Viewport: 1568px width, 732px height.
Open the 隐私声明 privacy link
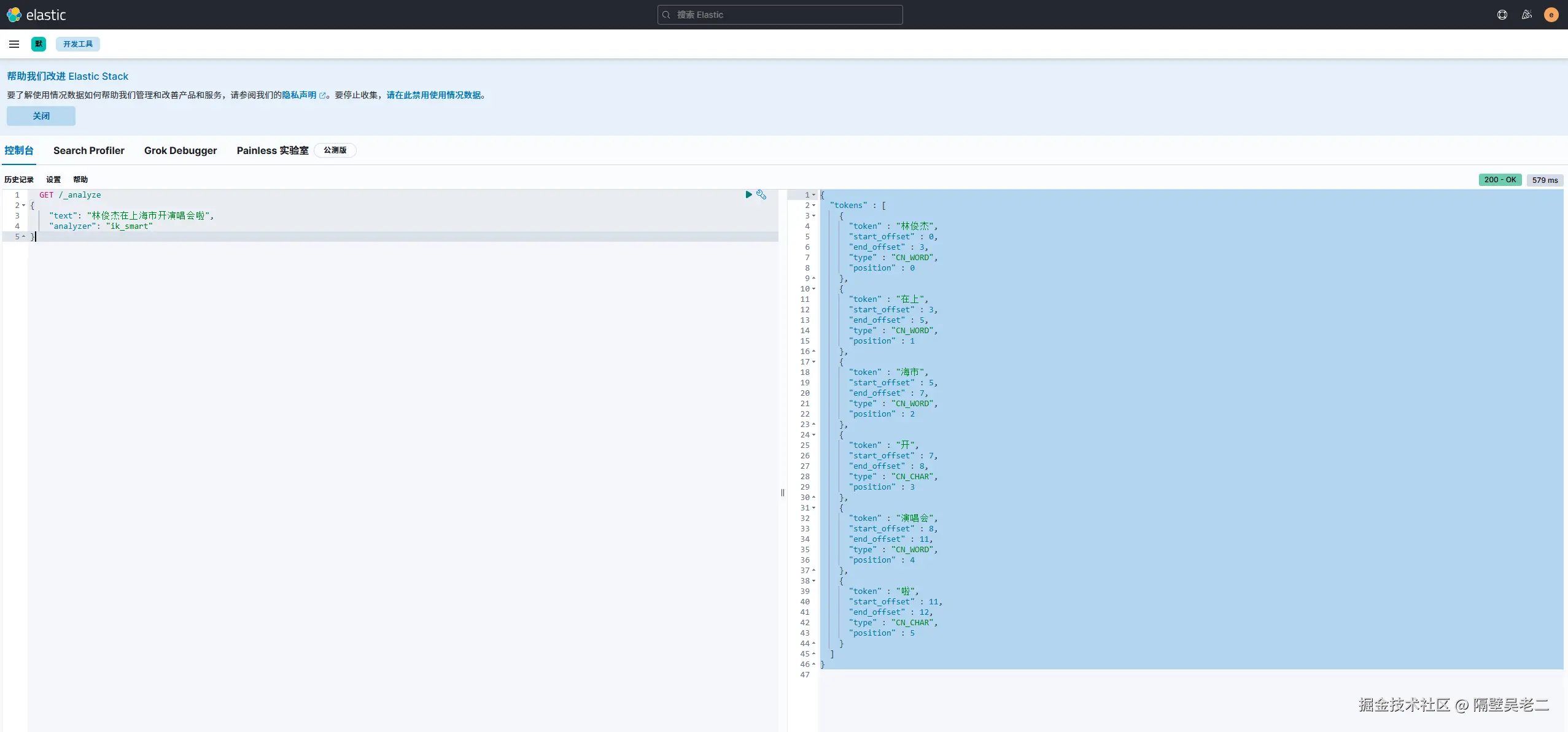[x=300, y=95]
